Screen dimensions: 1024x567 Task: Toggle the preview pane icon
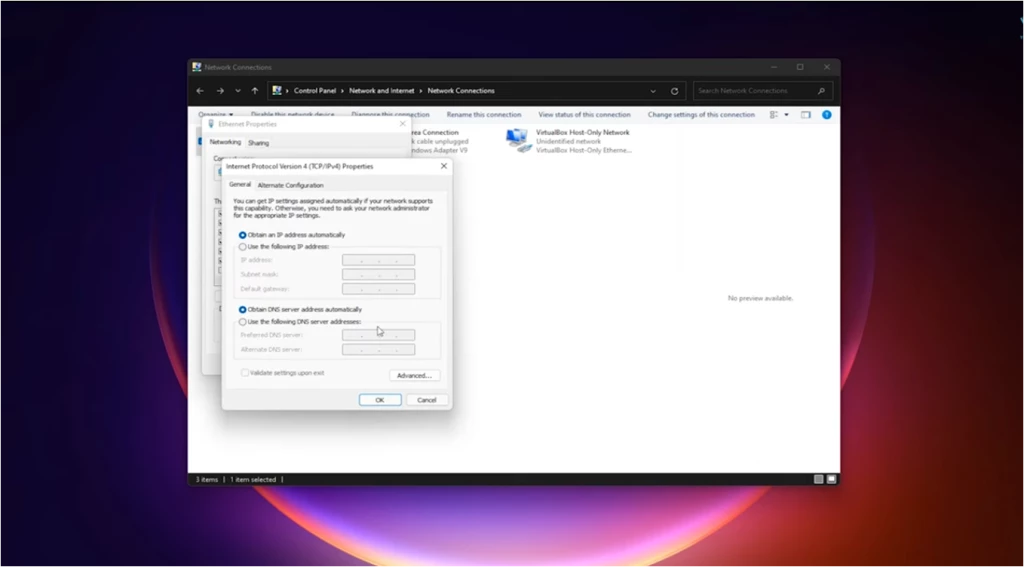806,115
